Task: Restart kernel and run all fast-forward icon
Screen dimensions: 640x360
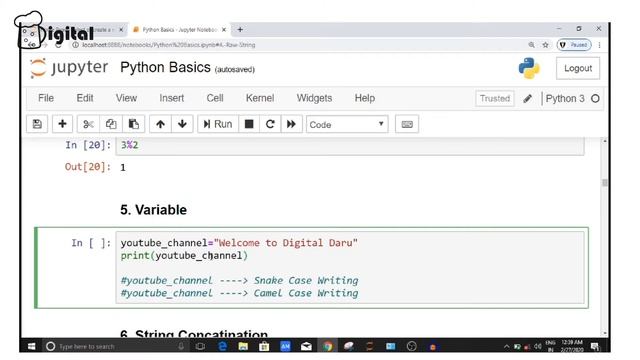Action: coord(291,124)
